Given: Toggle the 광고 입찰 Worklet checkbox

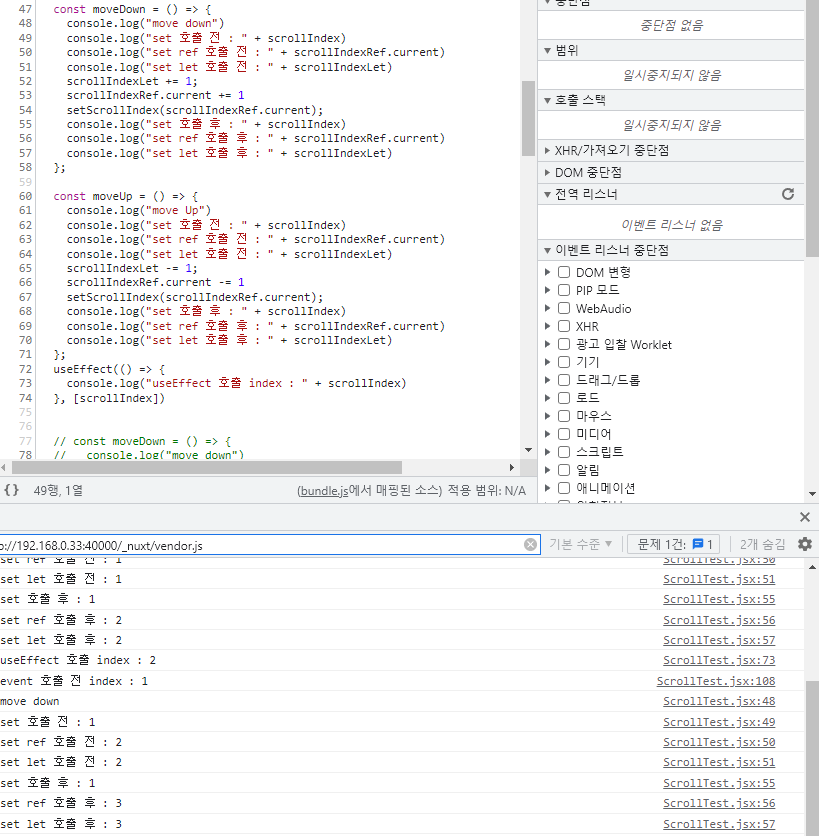Looking at the screenshot, I should pos(564,344).
